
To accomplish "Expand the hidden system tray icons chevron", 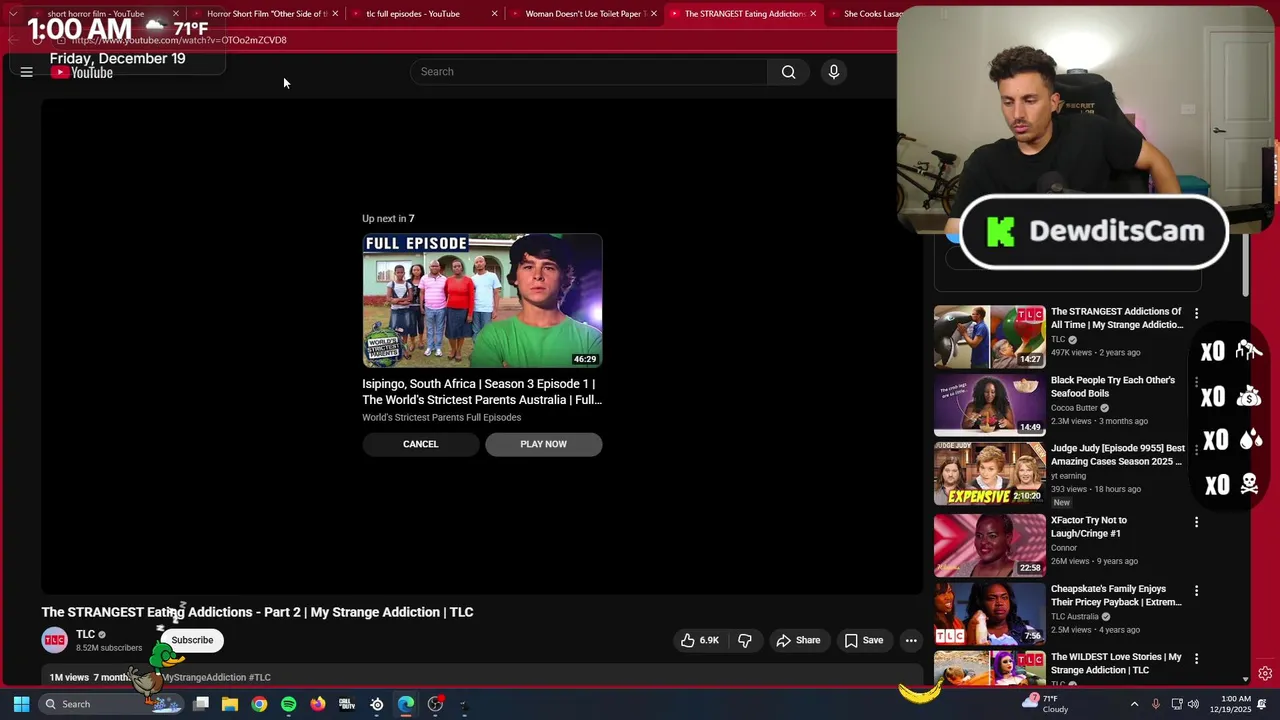I will click(x=1134, y=704).
